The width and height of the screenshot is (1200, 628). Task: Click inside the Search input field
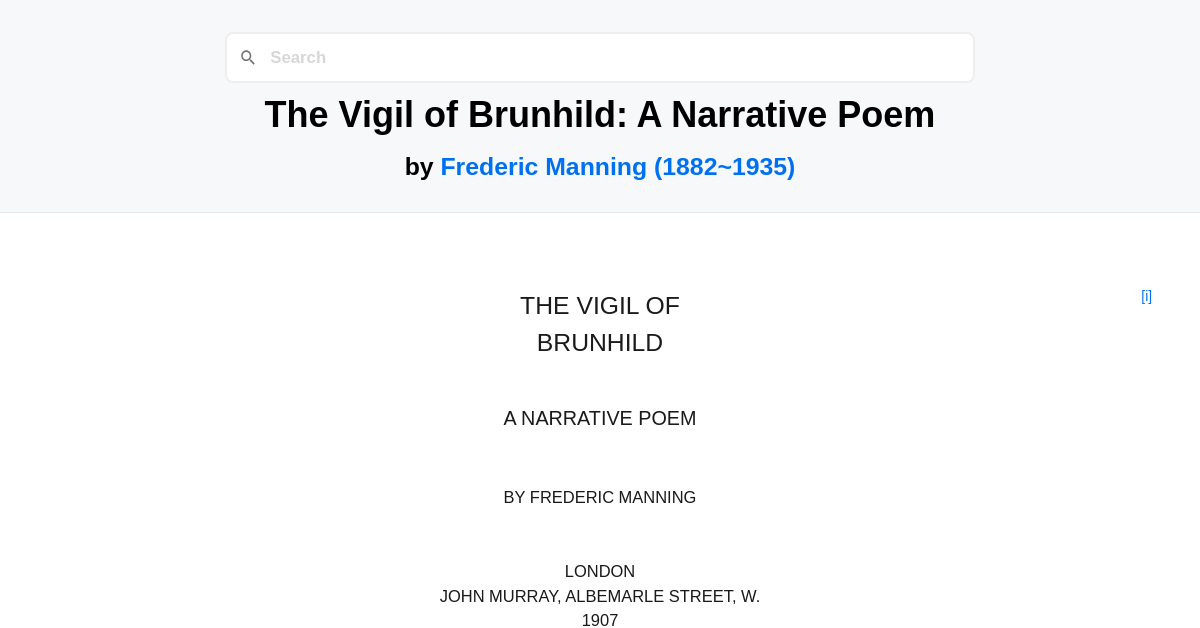click(600, 57)
